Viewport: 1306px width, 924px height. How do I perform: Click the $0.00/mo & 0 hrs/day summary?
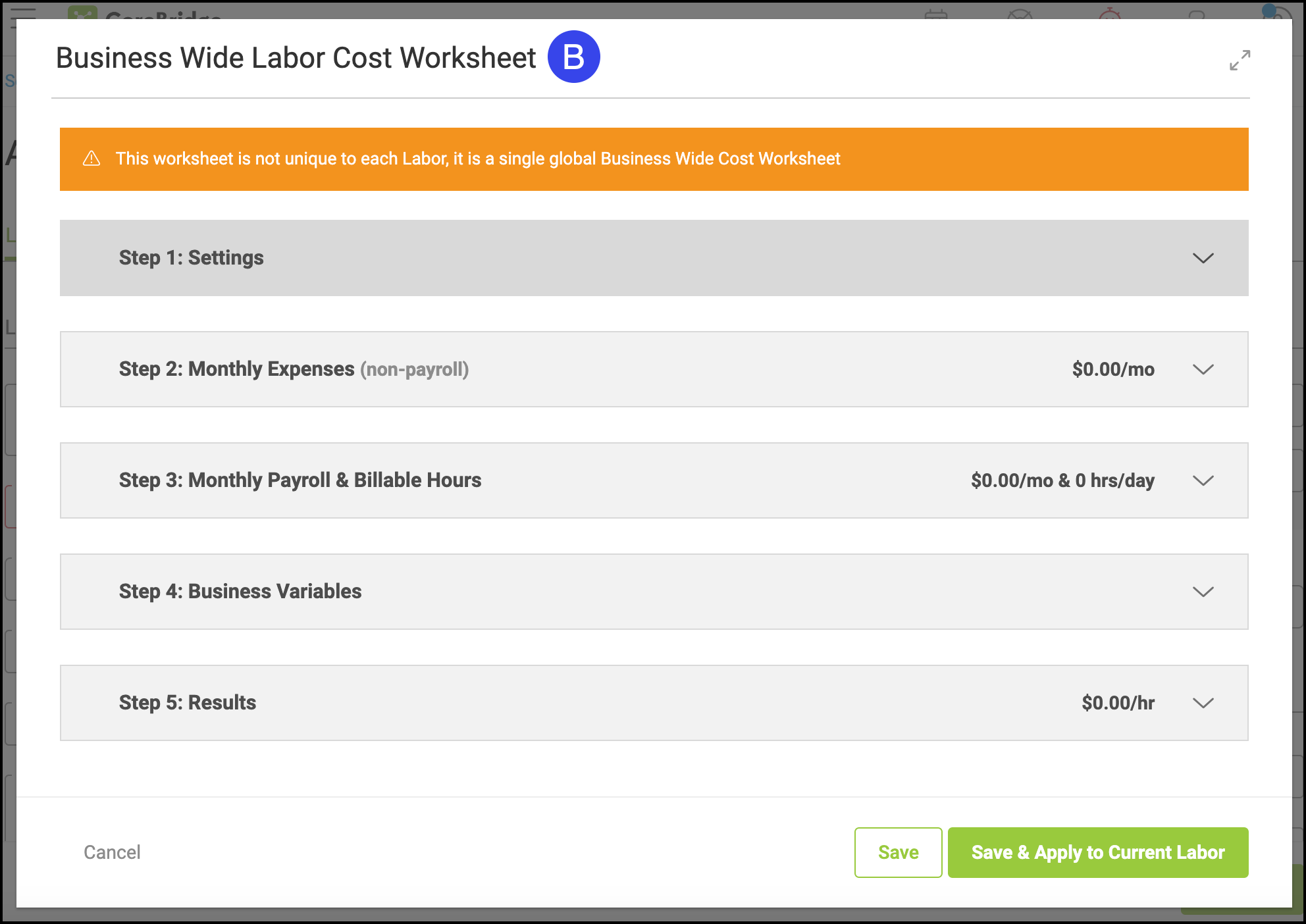pos(1062,480)
